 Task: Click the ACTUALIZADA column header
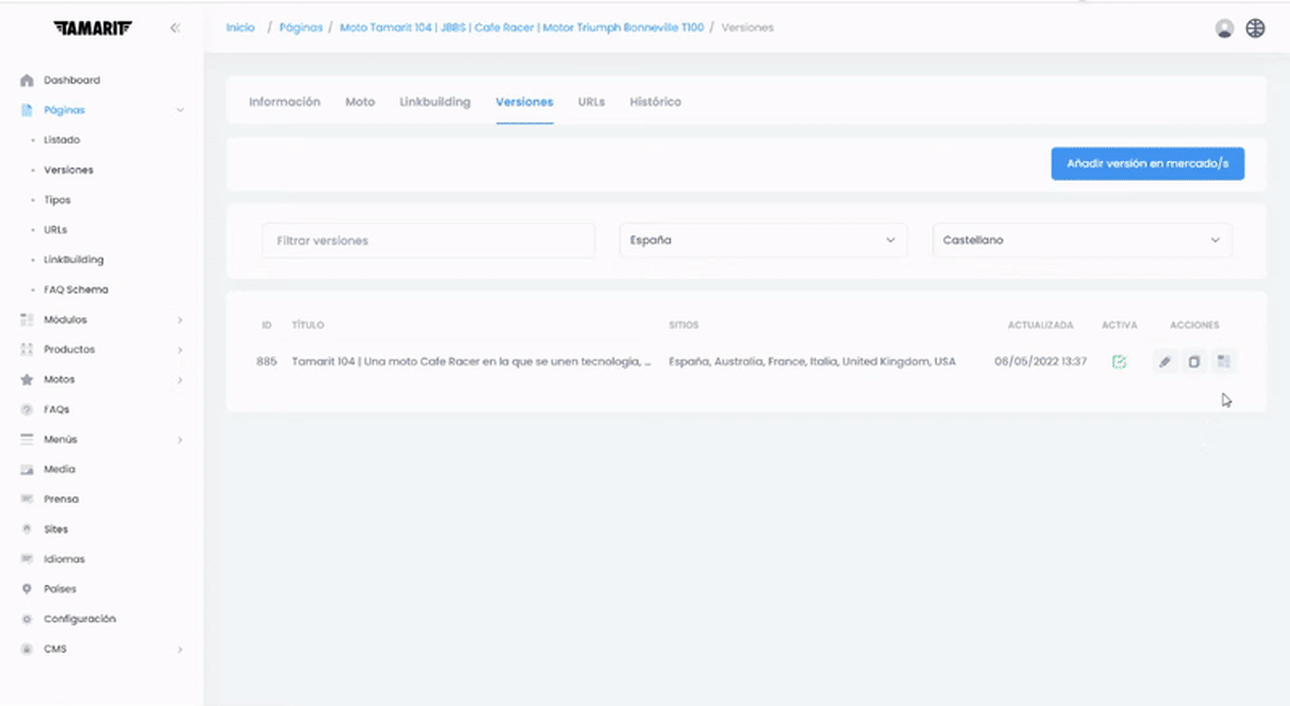[x=1040, y=325]
